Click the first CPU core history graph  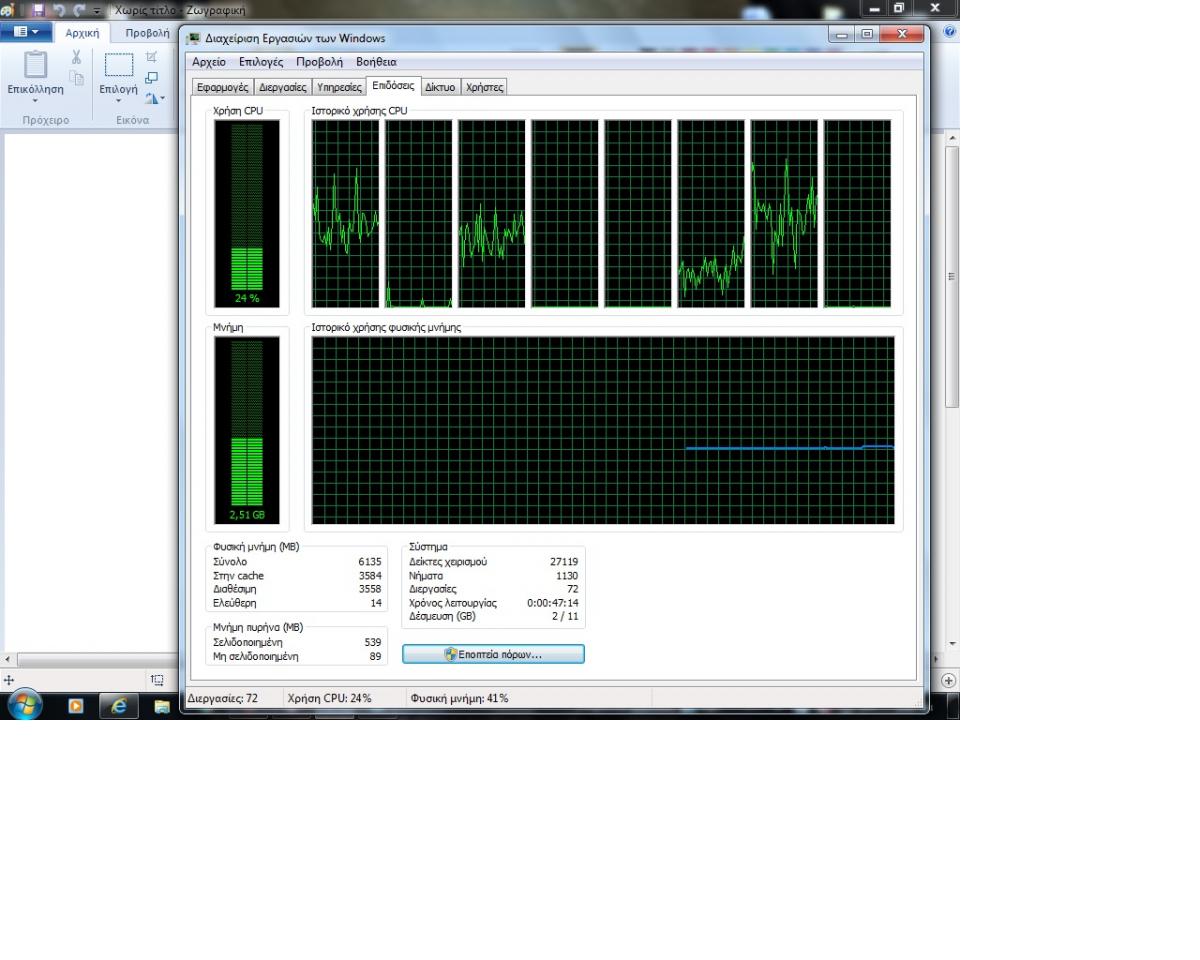[346, 214]
